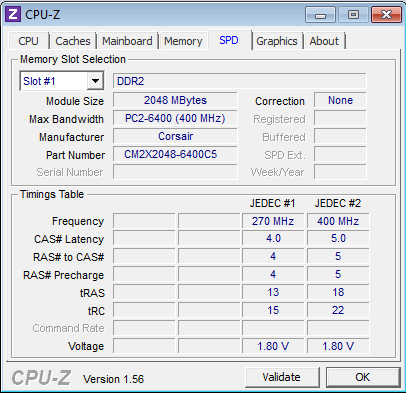
Task: Open the Slot #1 dropdown arrow
Action: tap(95, 81)
